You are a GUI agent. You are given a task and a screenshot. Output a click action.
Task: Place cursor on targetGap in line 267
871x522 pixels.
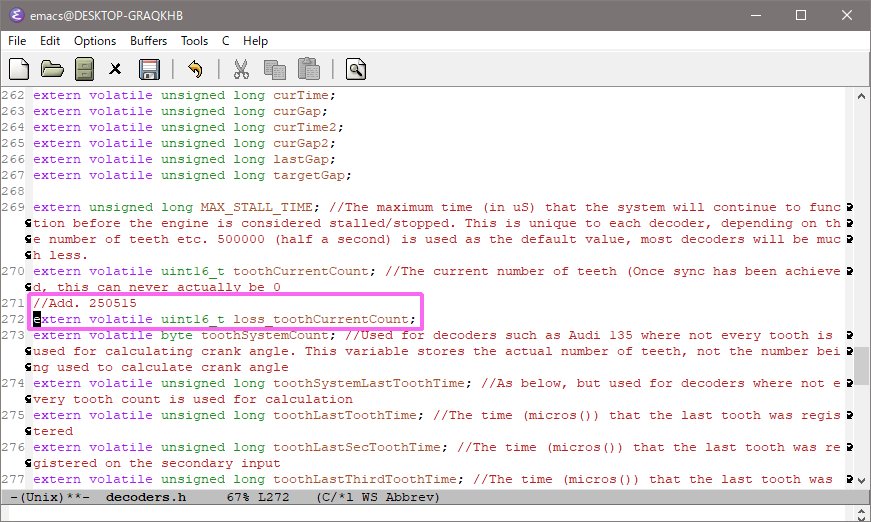pyautogui.click(x=309, y=175)
